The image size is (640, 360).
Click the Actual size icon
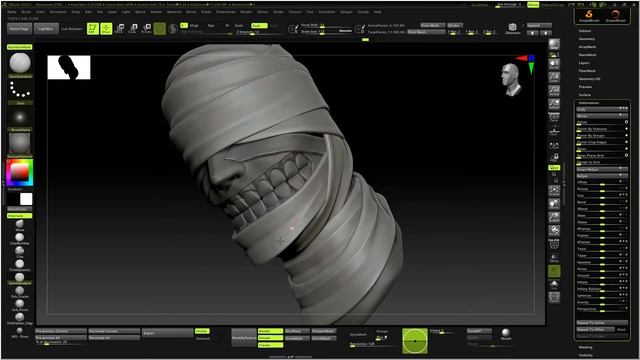554,91
